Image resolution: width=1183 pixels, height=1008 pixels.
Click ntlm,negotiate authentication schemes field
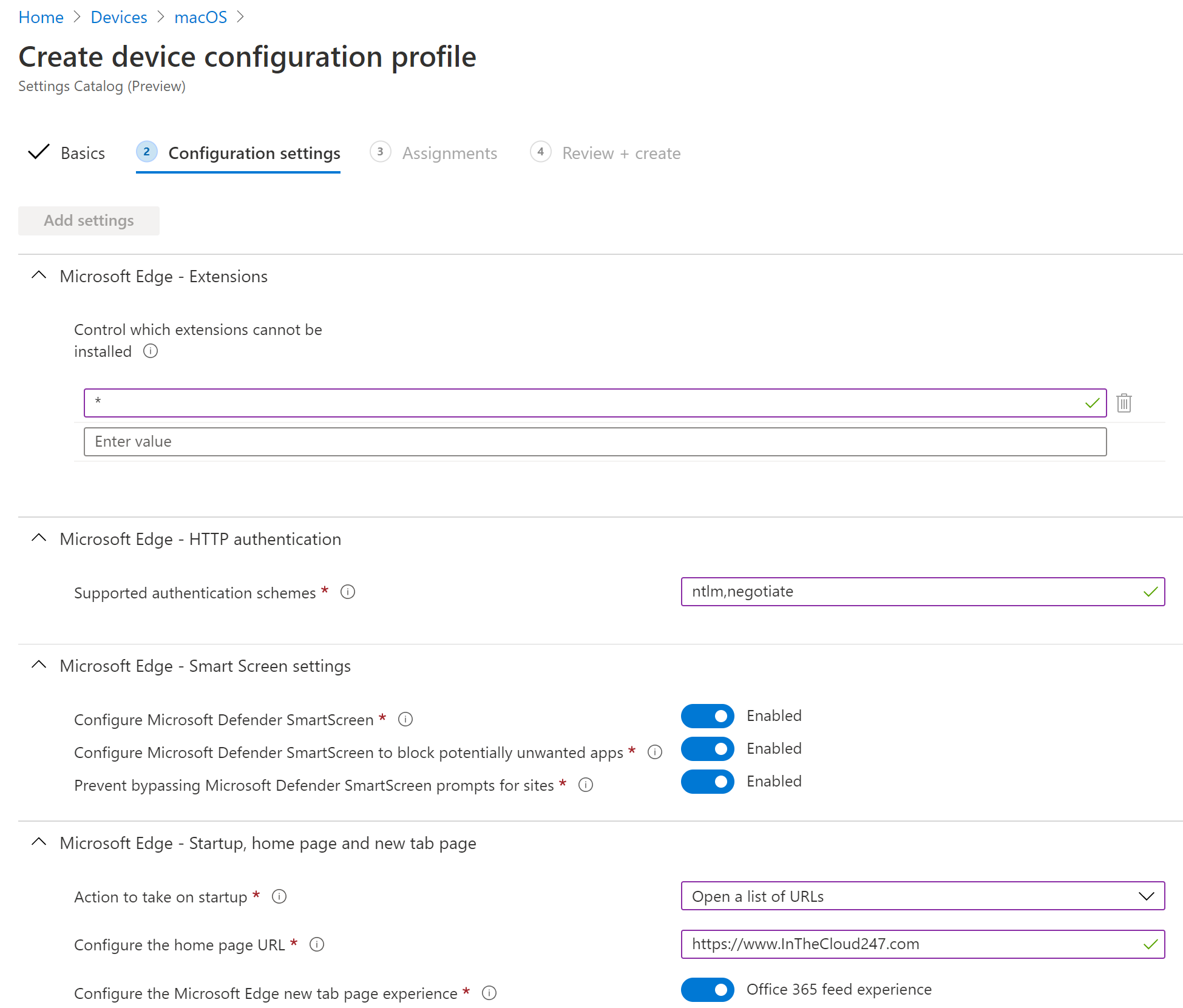(x=923, y=592)
